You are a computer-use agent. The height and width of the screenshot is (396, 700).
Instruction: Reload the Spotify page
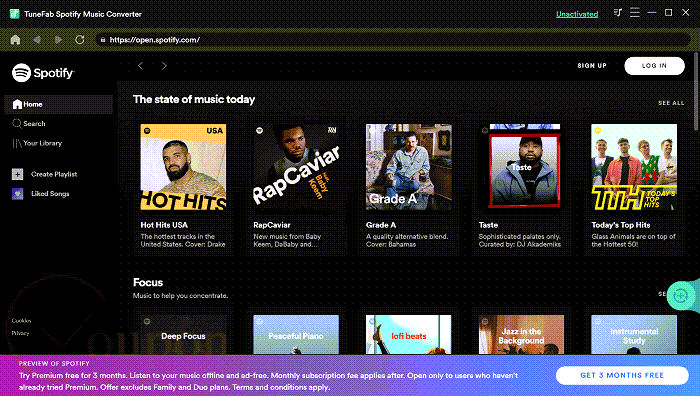pyautogui.click(x=79, y=40)
